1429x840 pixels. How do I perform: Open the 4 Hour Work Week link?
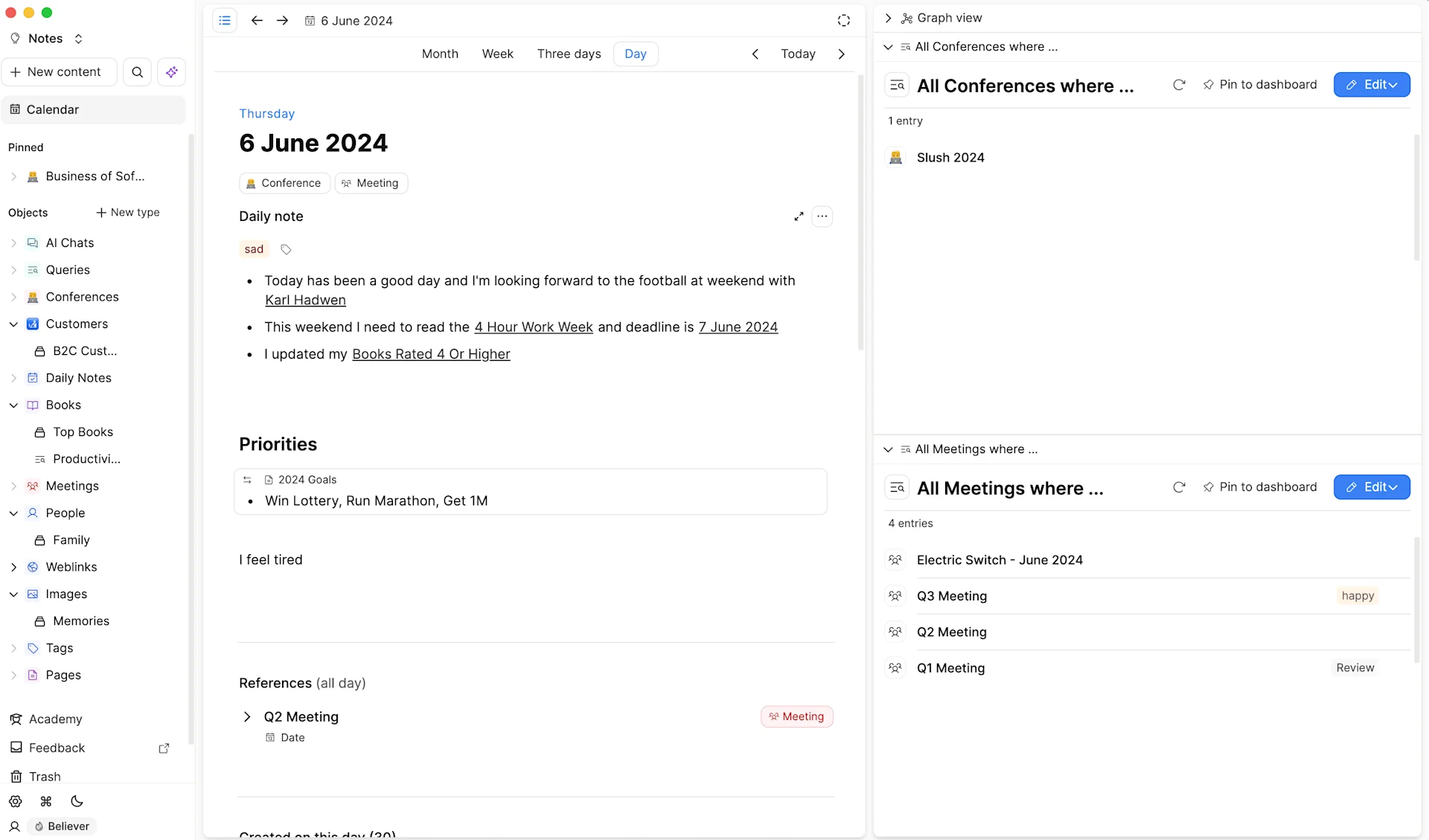[533, 327]
